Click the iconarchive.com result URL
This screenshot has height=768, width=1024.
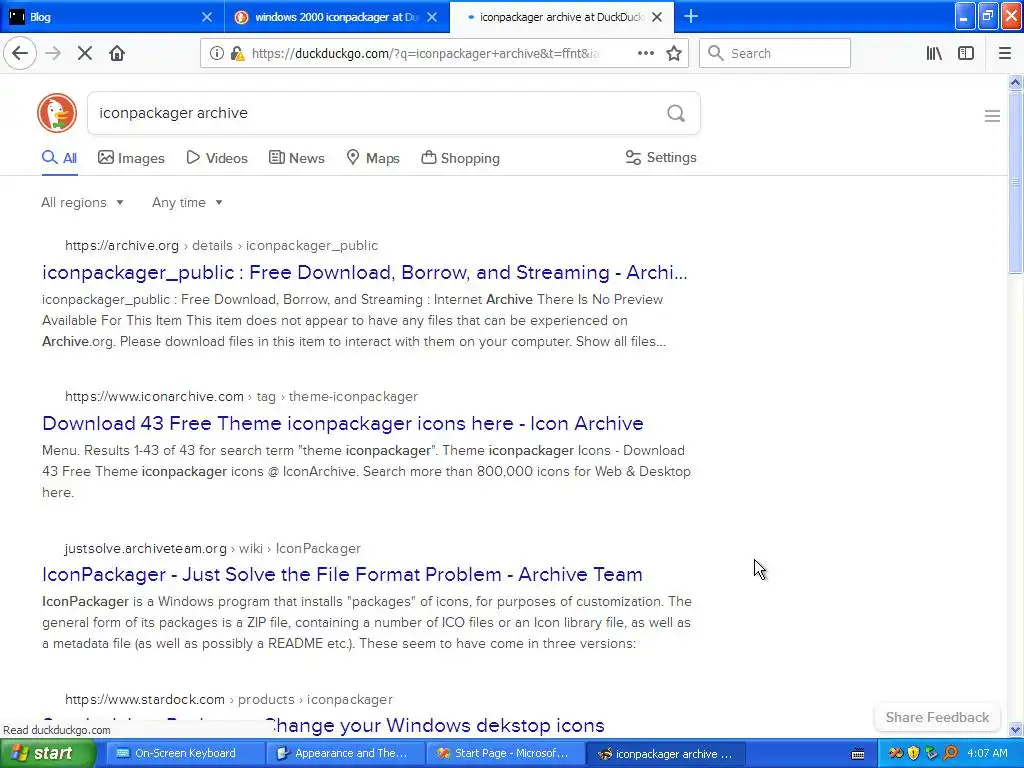tap(242, 396)
